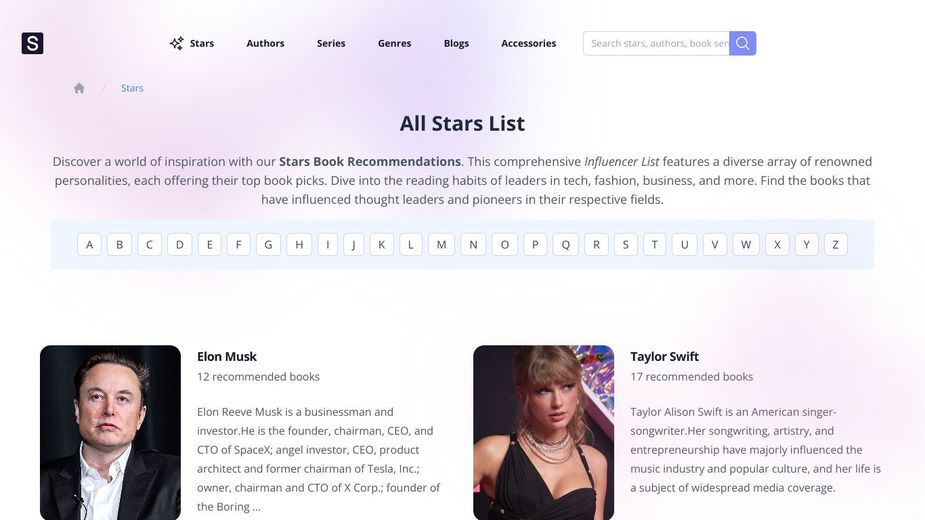This screenshot has height=520, width=925.
Task: Open the Blogs section
Action: tap(456, 43)
